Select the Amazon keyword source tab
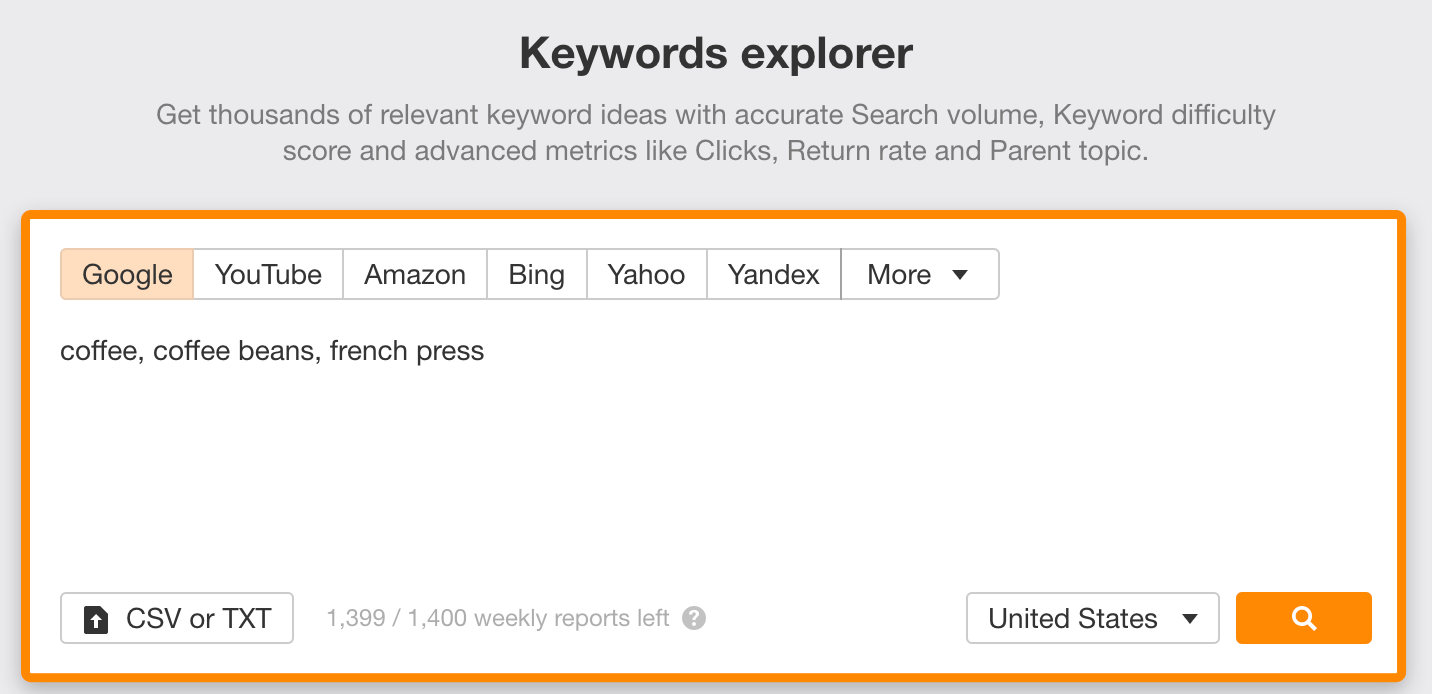1432x694 pixels. pos(414,273)
